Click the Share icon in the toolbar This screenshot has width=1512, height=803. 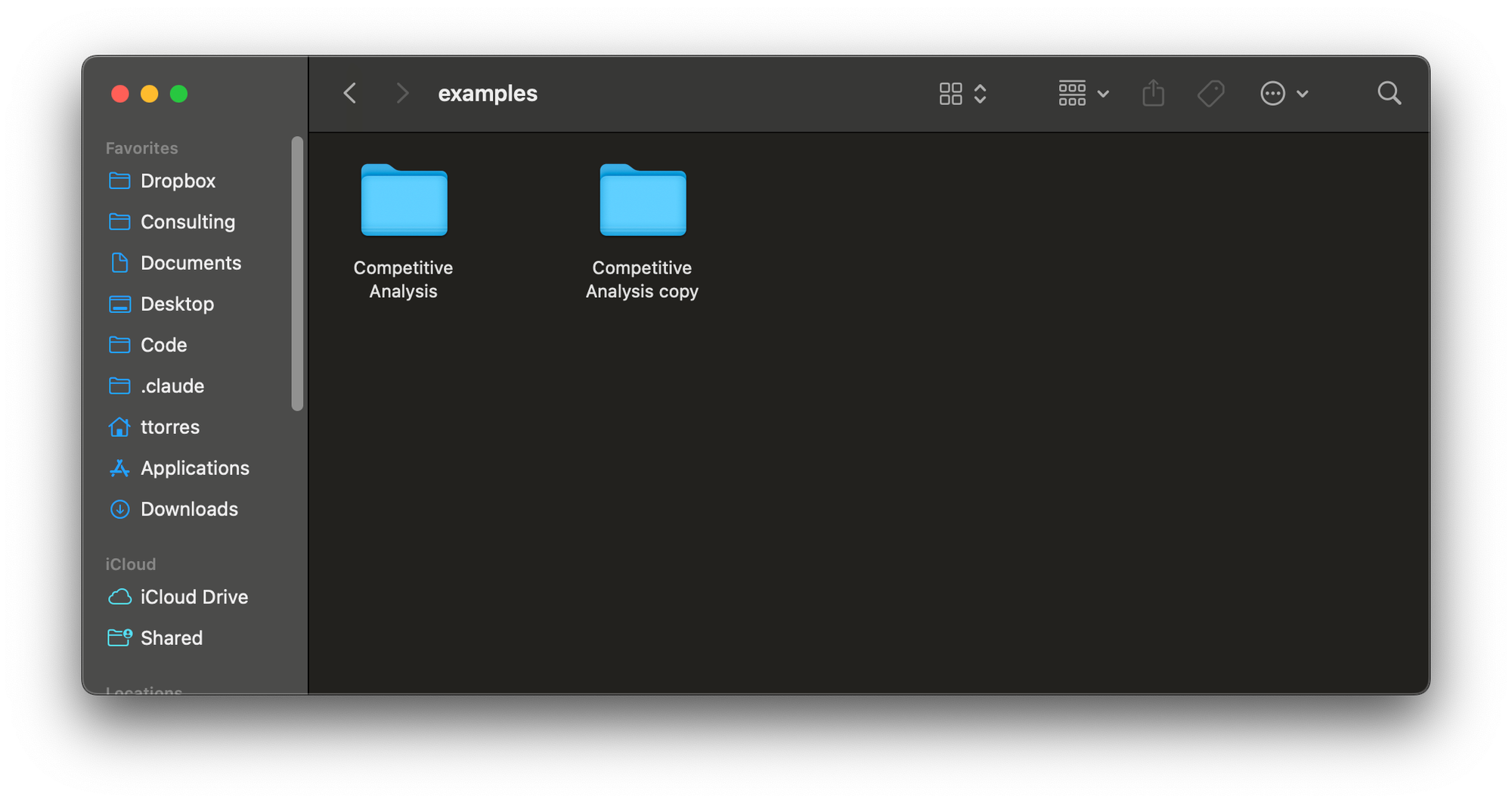(x=1152, y=93)
